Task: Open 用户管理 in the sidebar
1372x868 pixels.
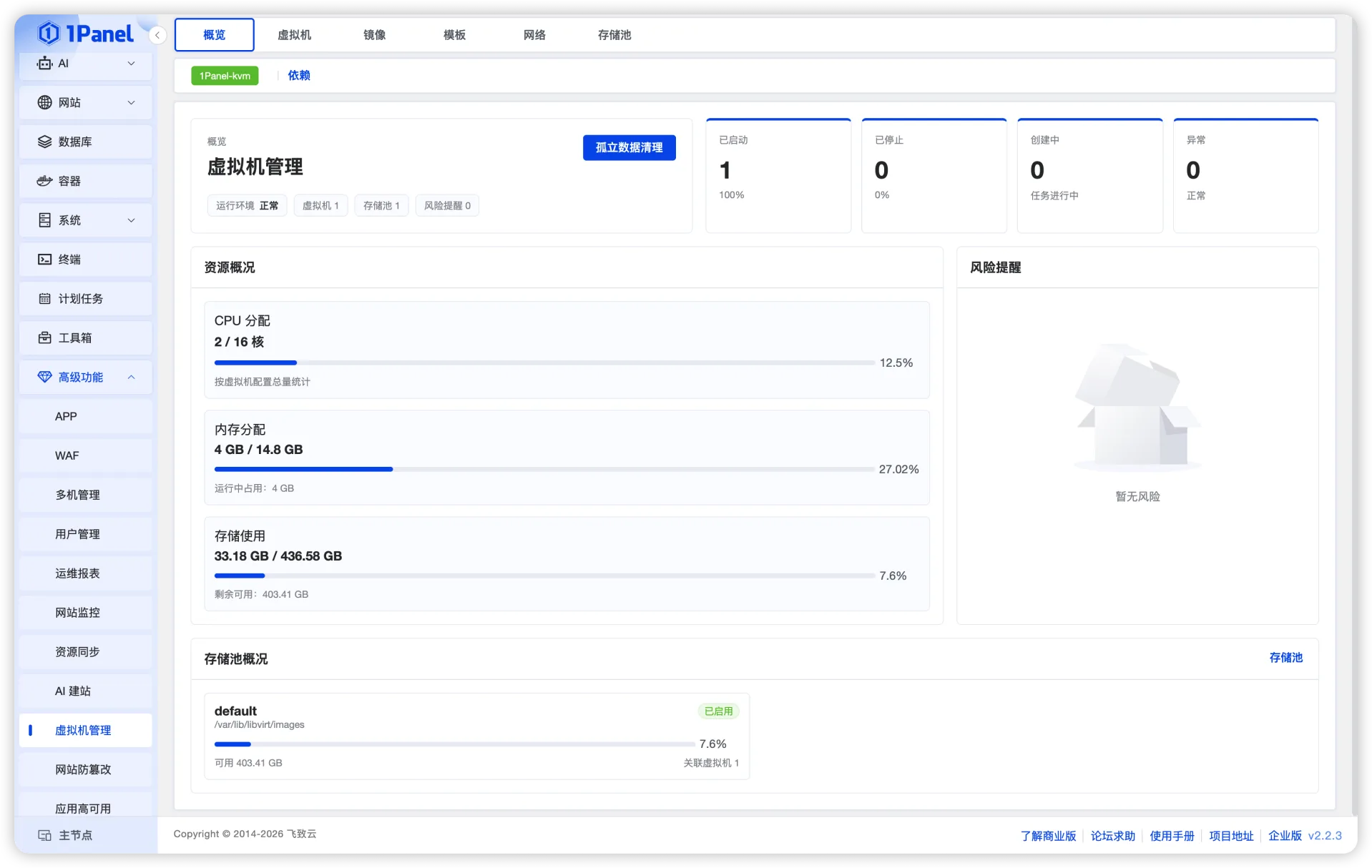Action: click(85, 534)
